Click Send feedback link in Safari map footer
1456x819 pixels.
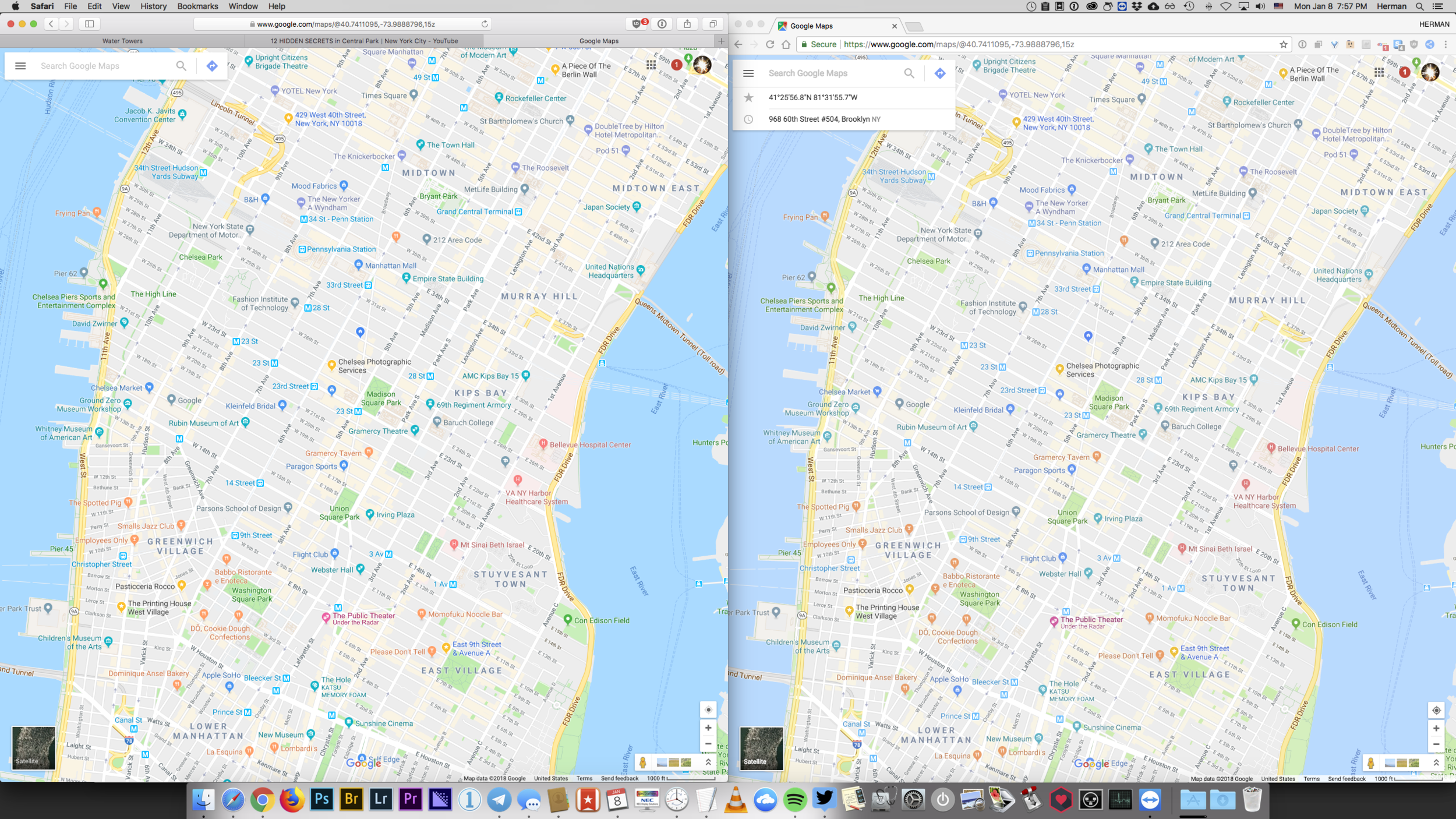(x=620, y=778)
